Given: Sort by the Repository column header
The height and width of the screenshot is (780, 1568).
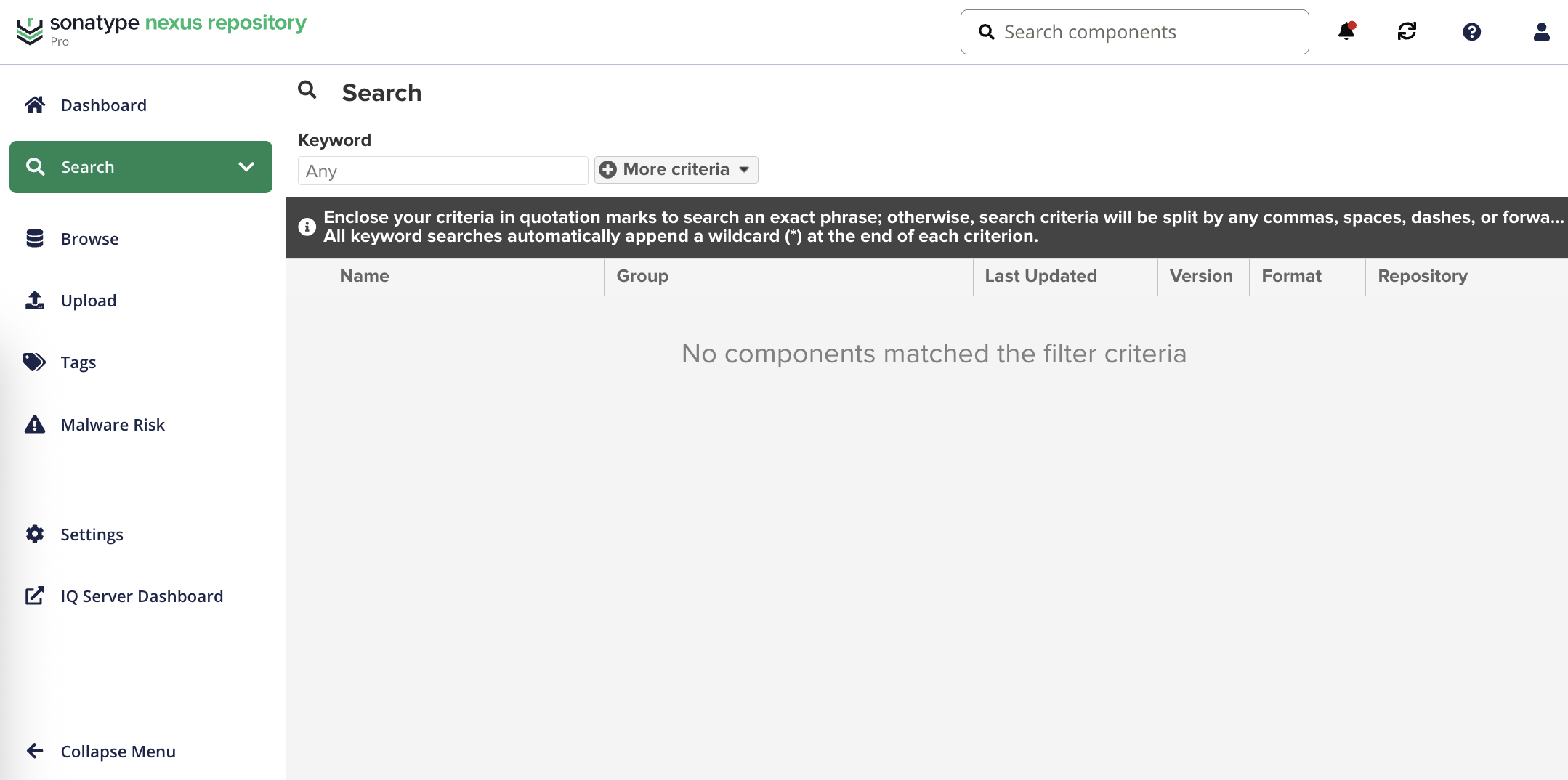Looking at the screenshot, I should [1458, 276].
